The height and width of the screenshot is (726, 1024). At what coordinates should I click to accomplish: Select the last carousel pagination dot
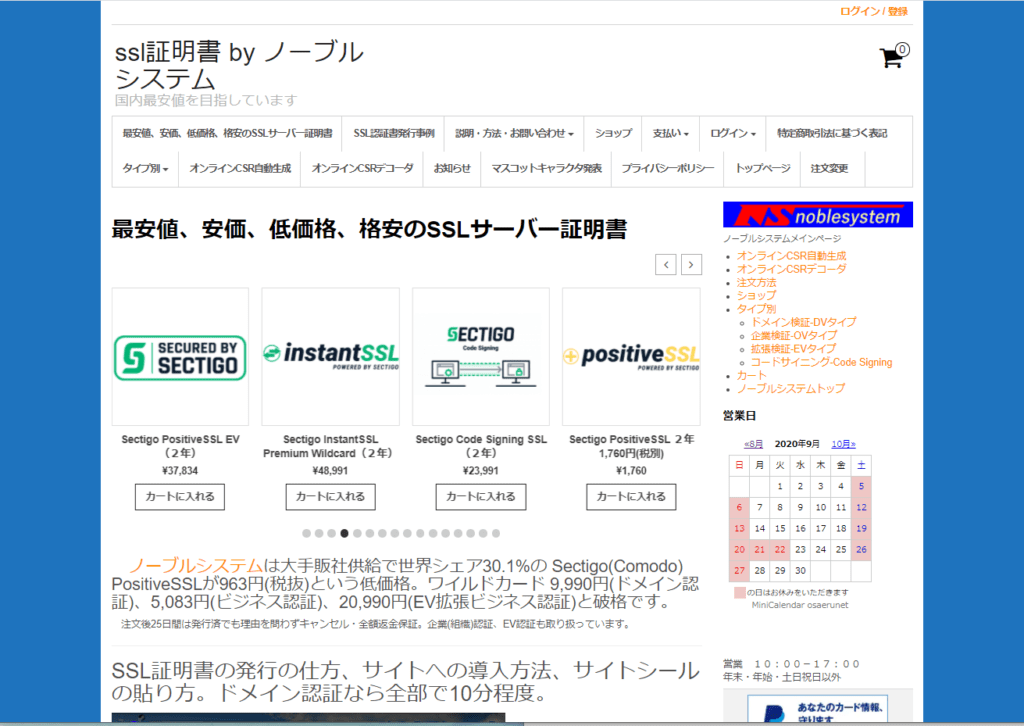[496, 533]
